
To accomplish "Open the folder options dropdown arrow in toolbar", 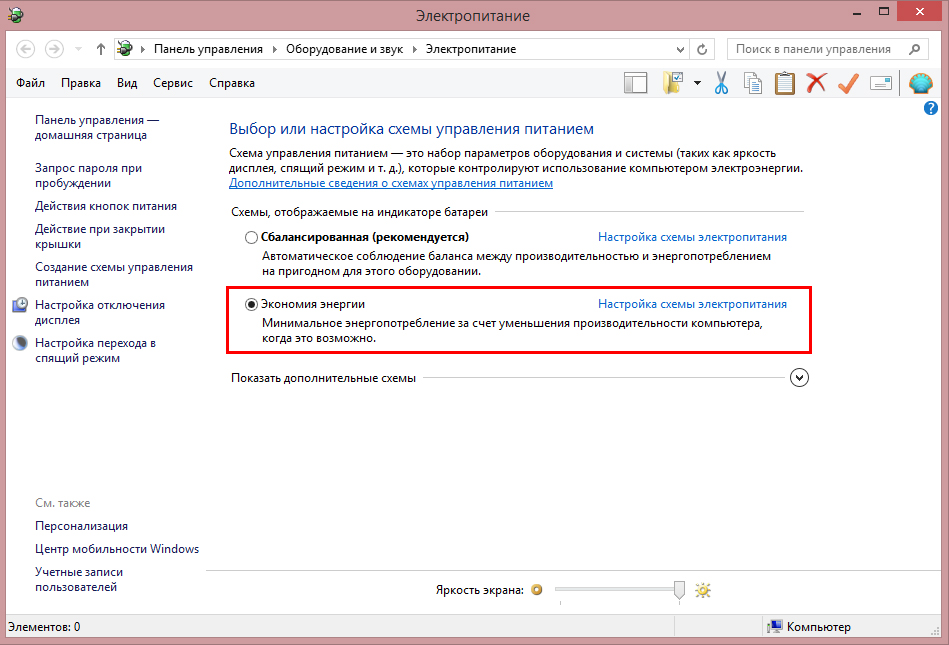I will coord(697,83).
